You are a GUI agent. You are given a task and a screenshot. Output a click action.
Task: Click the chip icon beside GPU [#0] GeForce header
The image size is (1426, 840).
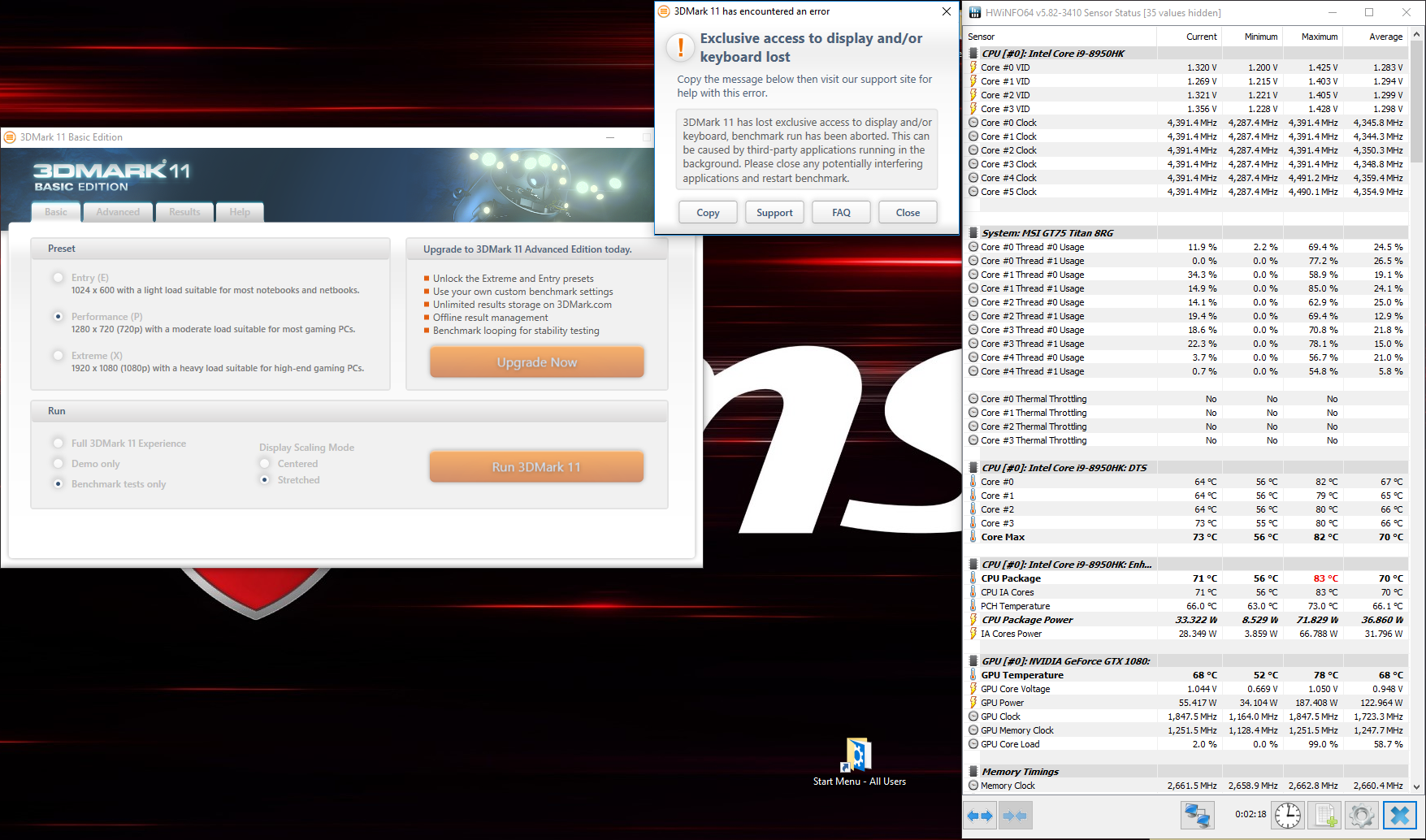tap(973, 661)
